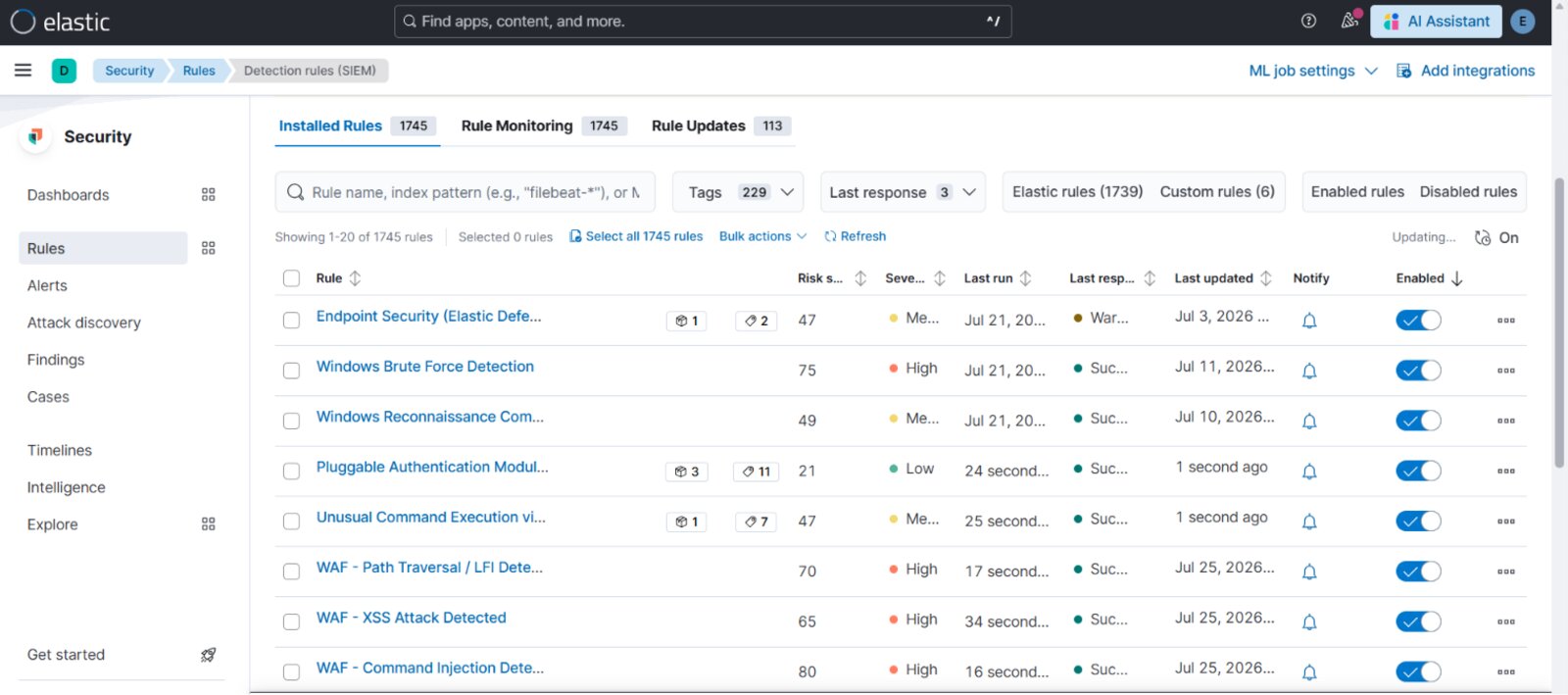1568x695 pixels.
Task: Open Explore submenu grid icon
Action: click(x=208, y=523)
